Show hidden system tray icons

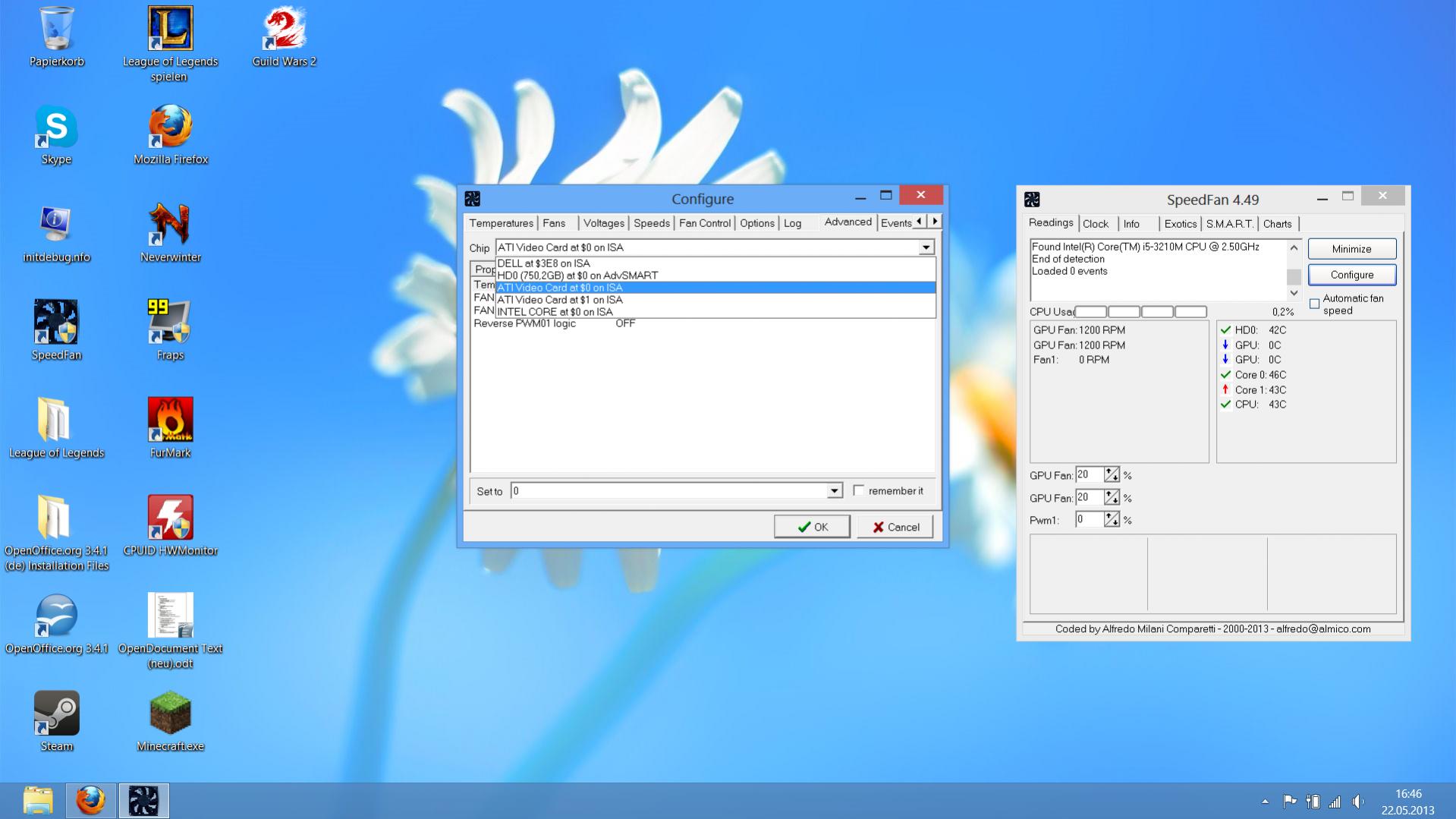[1265, 802]
